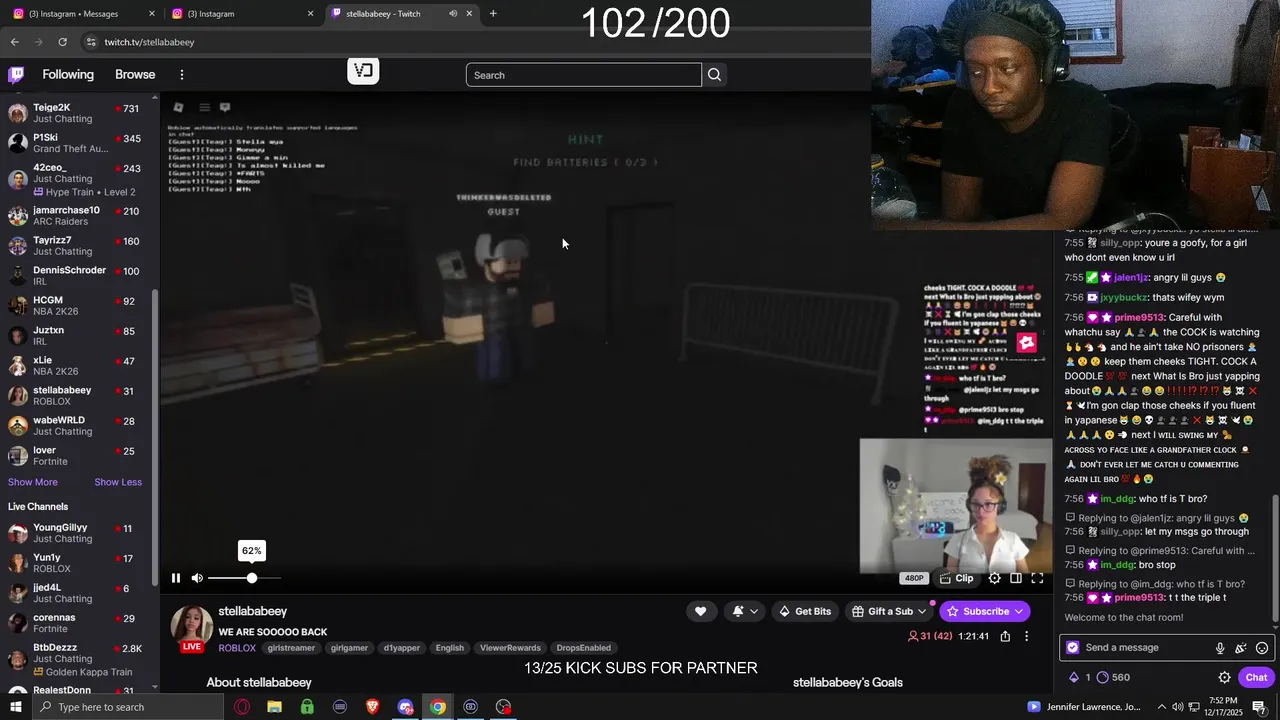Select the ROBLOX category link
The image size is (1280, 720).
[x=237, y=648]
